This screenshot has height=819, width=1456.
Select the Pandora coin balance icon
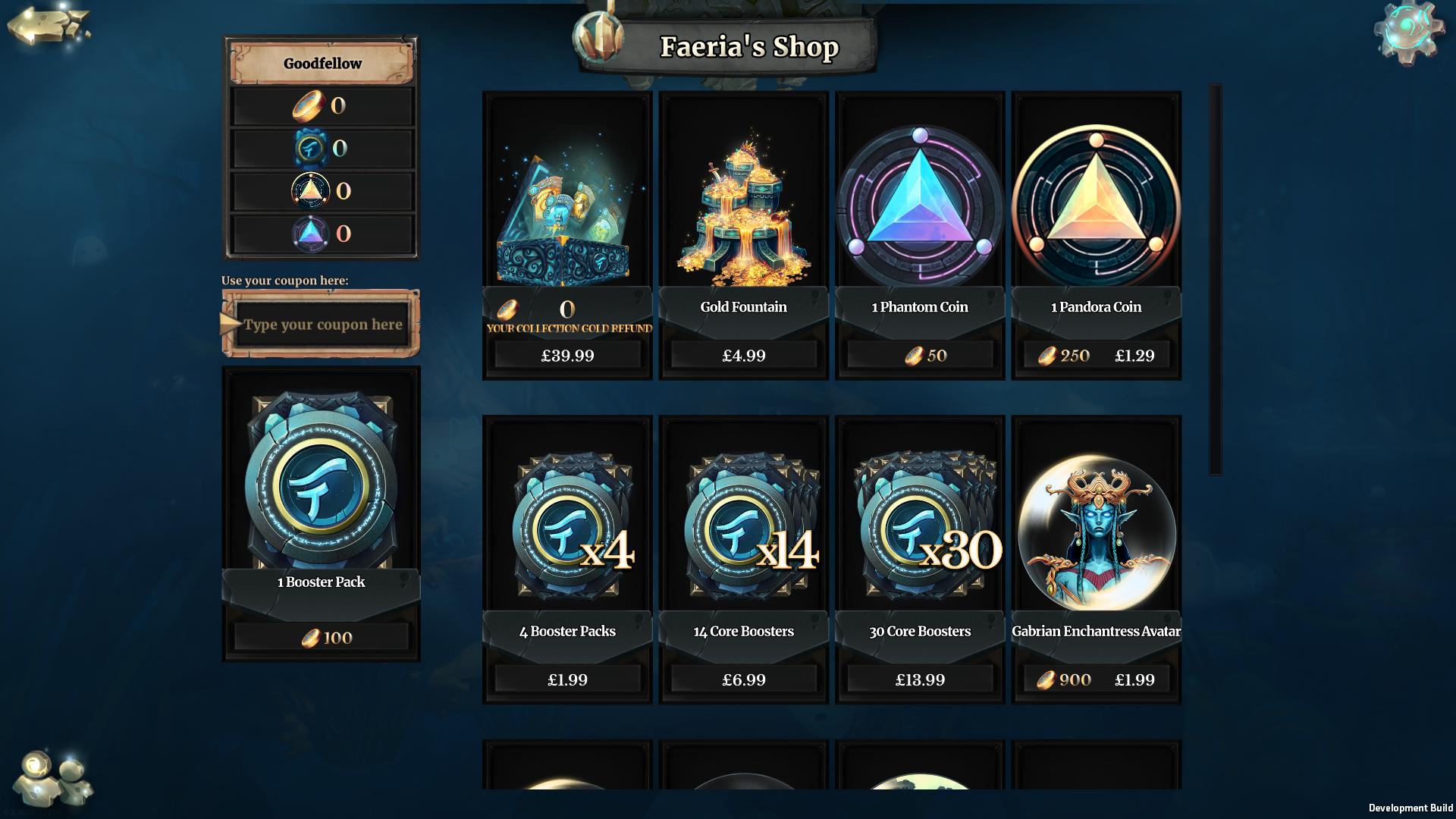pyautogui.click(x=310, y=191)
